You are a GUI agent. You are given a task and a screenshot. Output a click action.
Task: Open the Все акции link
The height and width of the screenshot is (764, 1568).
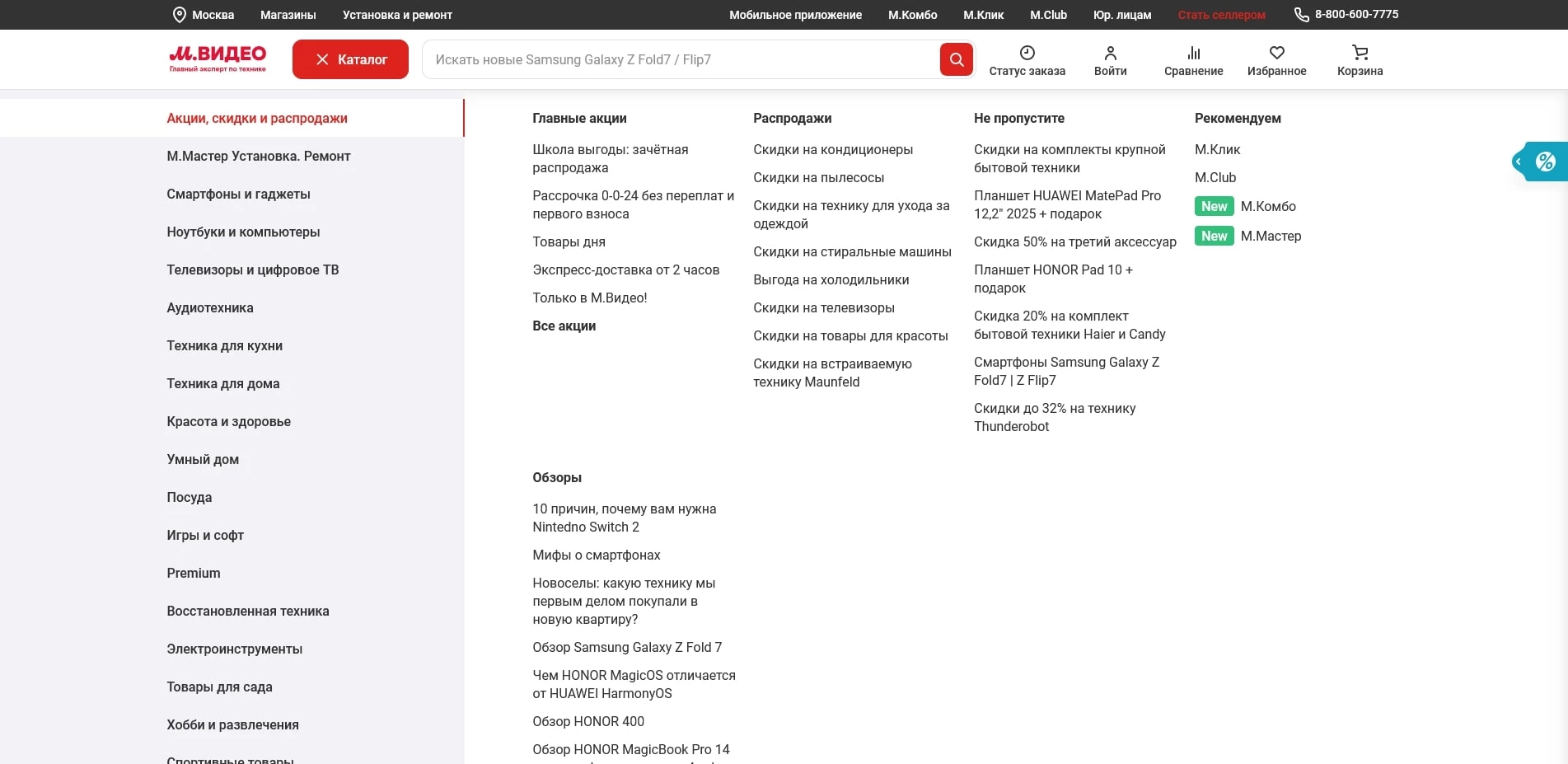(x=564, y=326)
